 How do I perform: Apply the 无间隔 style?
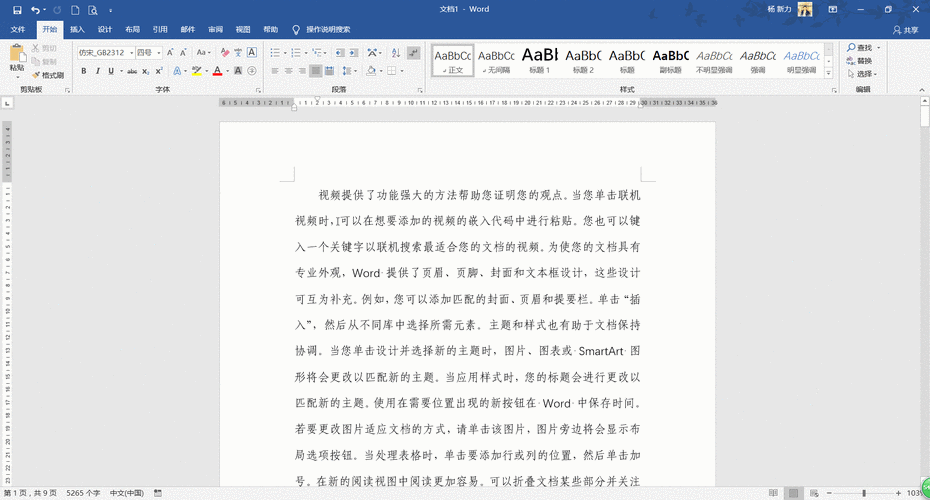pos(496,60)
